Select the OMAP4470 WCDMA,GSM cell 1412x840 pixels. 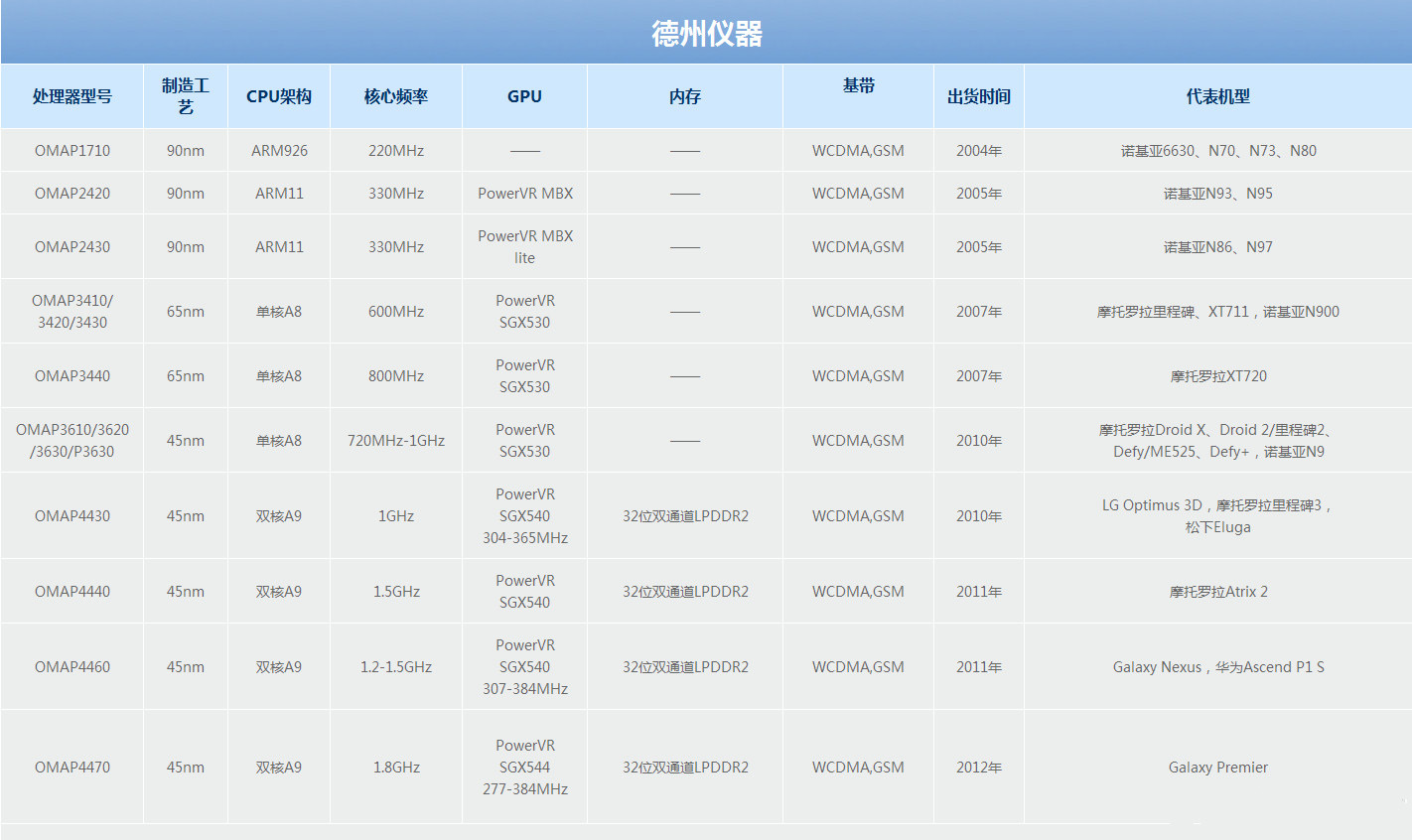click(858, 768)
